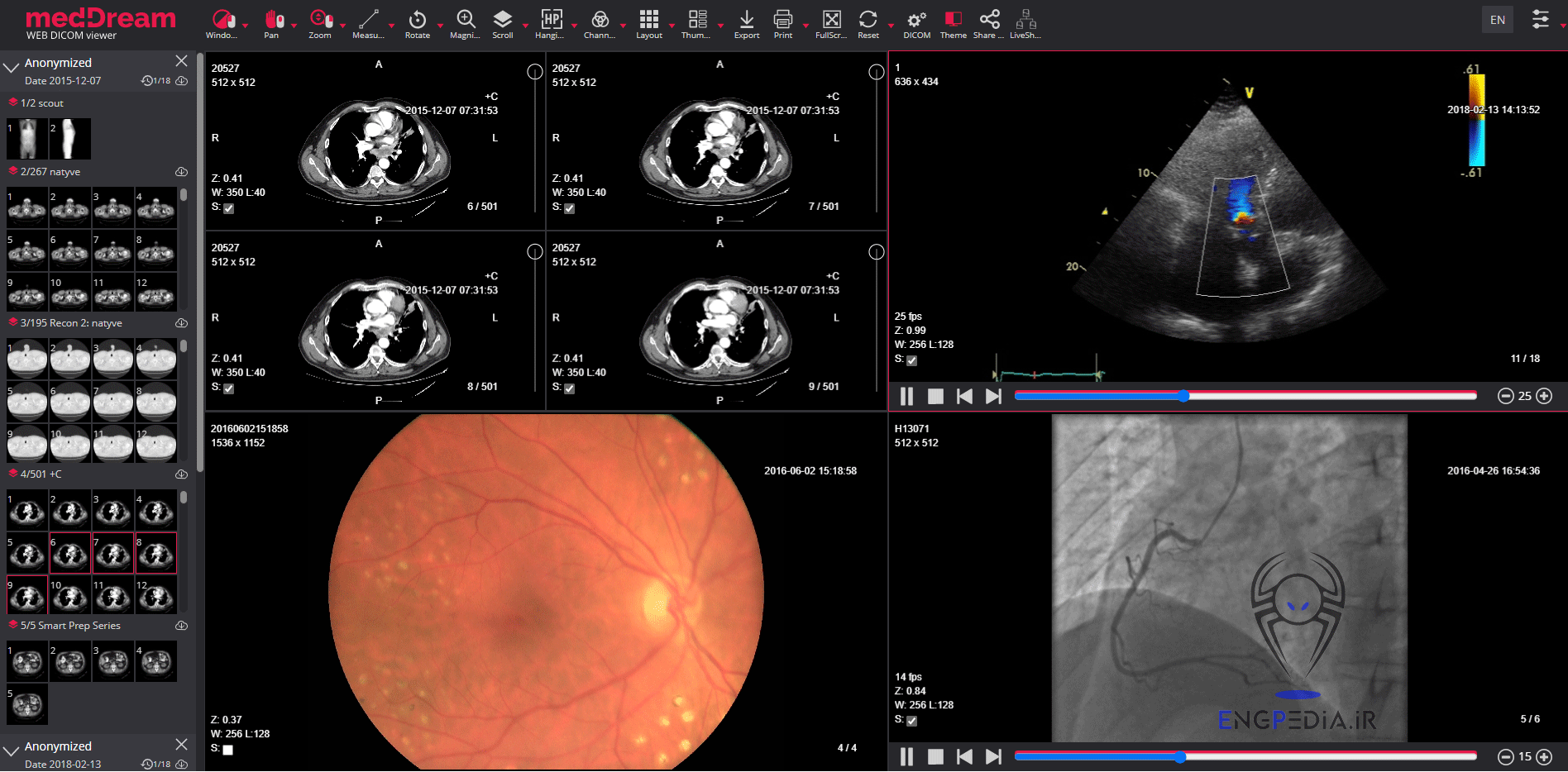Close the Anonymized 2015-12-07 study
This screenshot has width=1568, height=772.
point(182,61)
